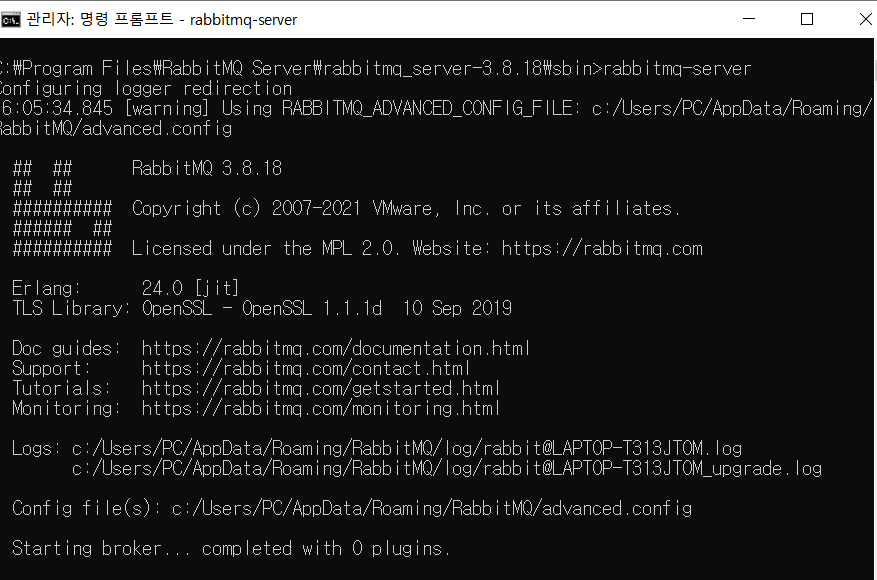
Task: Click the typed 'rabbitmq-server' command at the prompt
Action: [677, 68]
